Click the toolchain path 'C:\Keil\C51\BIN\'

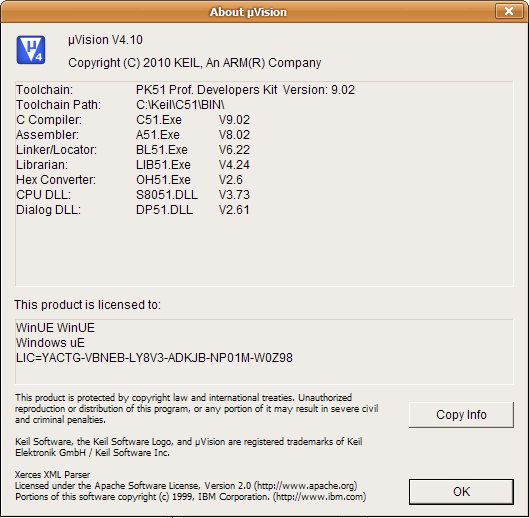(180, 105)
